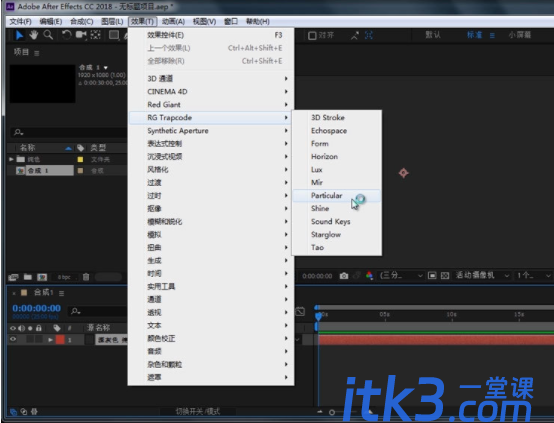Select the Zoom magnifier tool

48,35
